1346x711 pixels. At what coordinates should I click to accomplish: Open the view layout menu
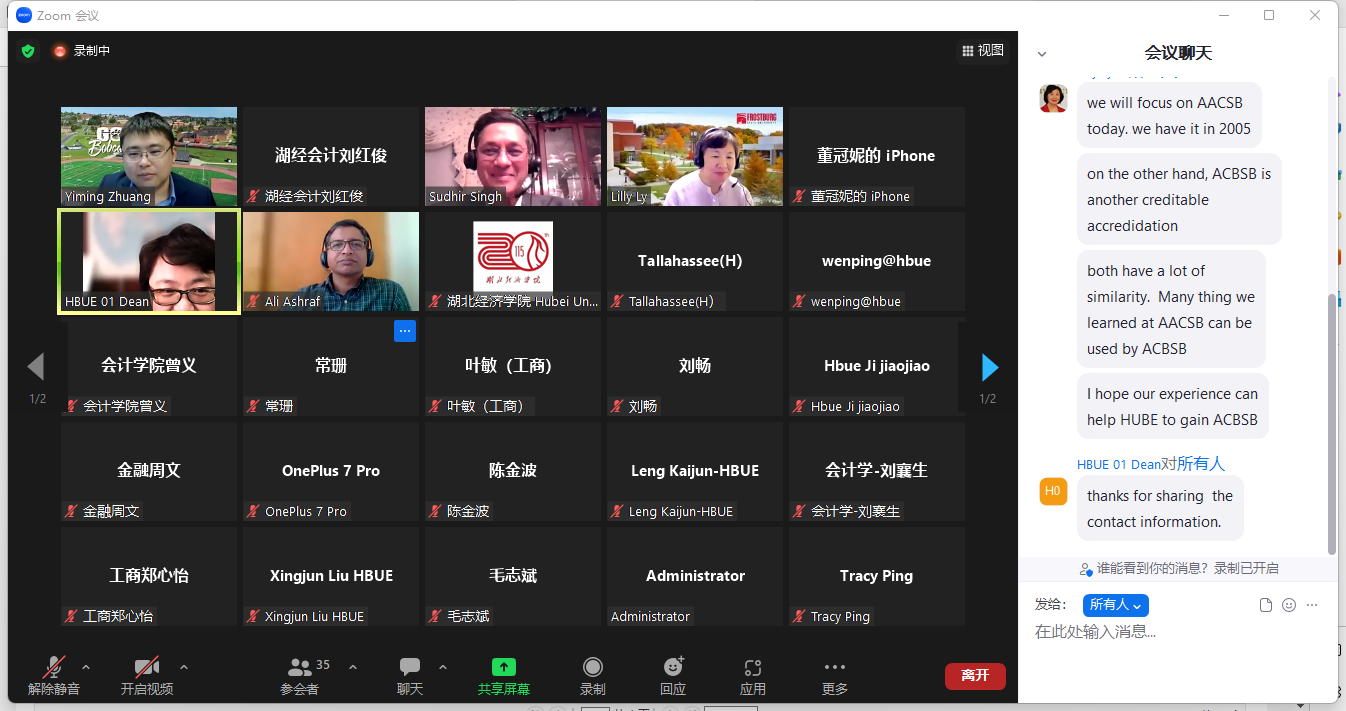[x=982, y=51]
